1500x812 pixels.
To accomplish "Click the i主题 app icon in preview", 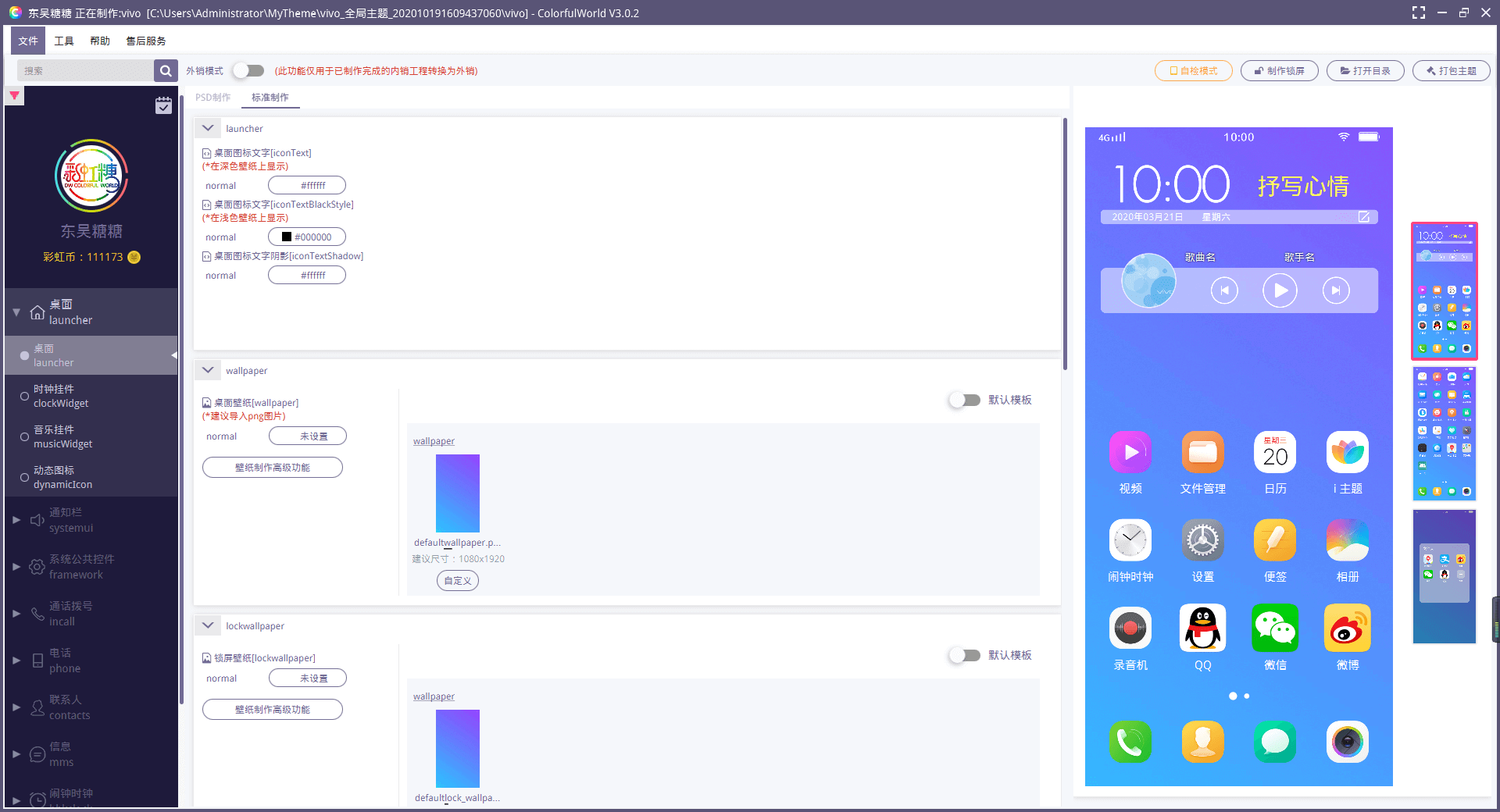I will [x=1347, y=453].
